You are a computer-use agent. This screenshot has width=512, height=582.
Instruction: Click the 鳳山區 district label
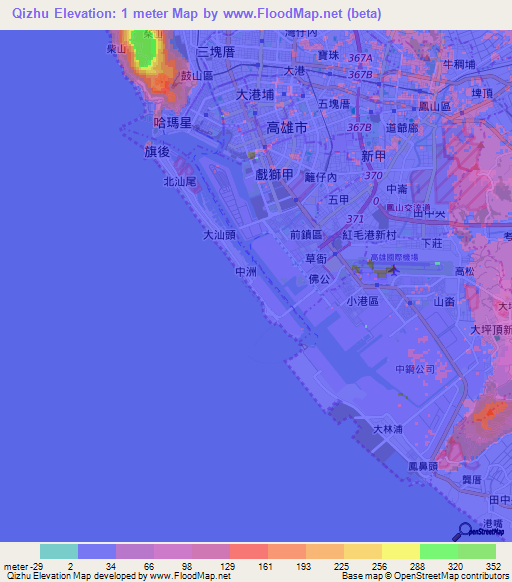click(435, 107)
